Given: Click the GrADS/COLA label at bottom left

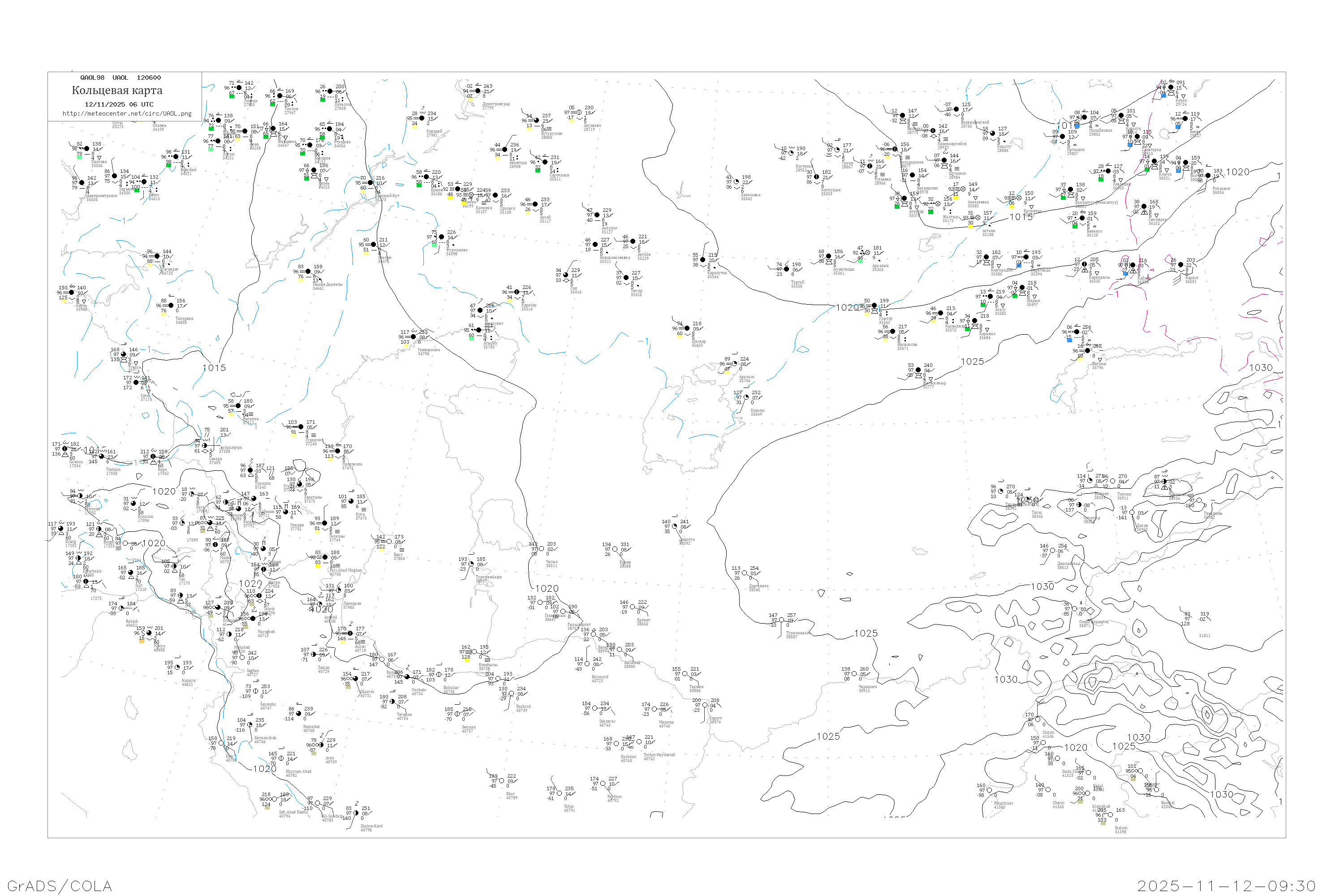Looking at the screenshot, I should click(60, 886).
